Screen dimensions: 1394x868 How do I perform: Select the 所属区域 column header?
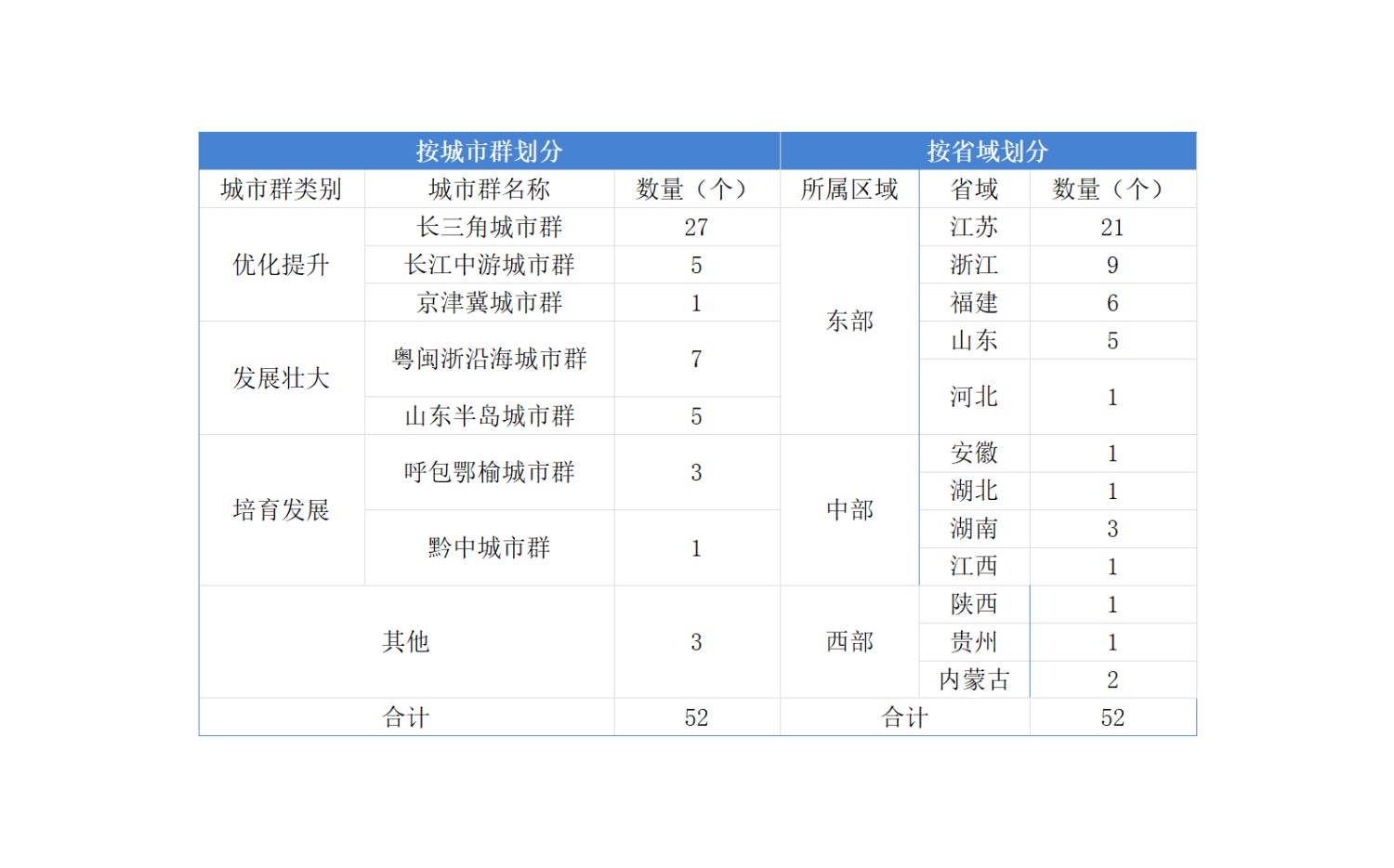click(x=849, y=190)
